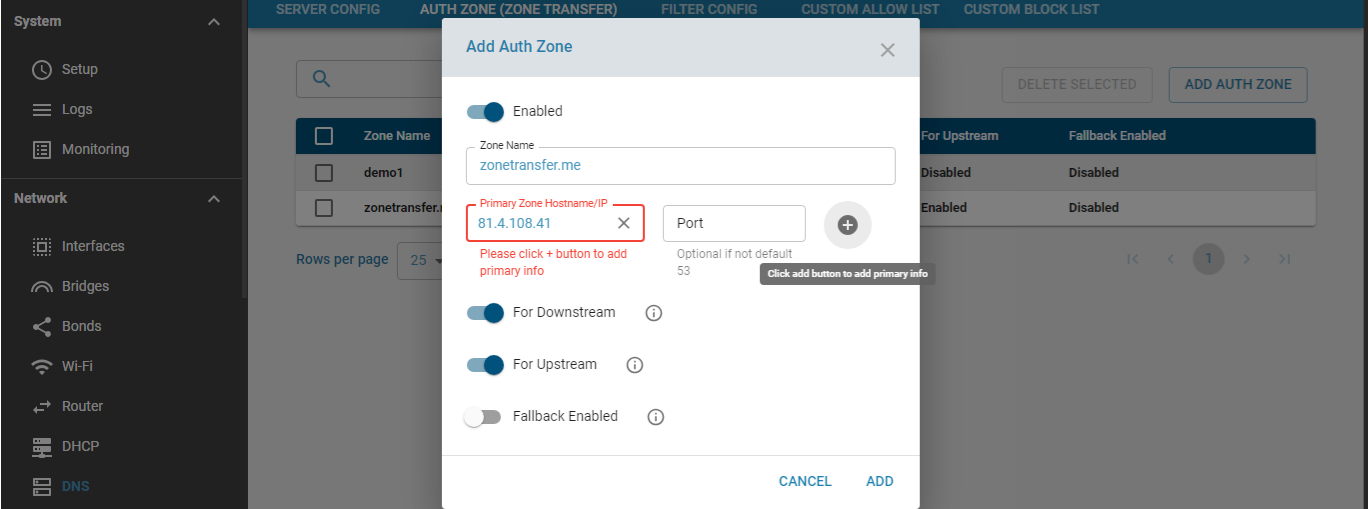Disable the For Downstream switch
This screenshot has width=1368, height=509.
click(x=485, y=313)
